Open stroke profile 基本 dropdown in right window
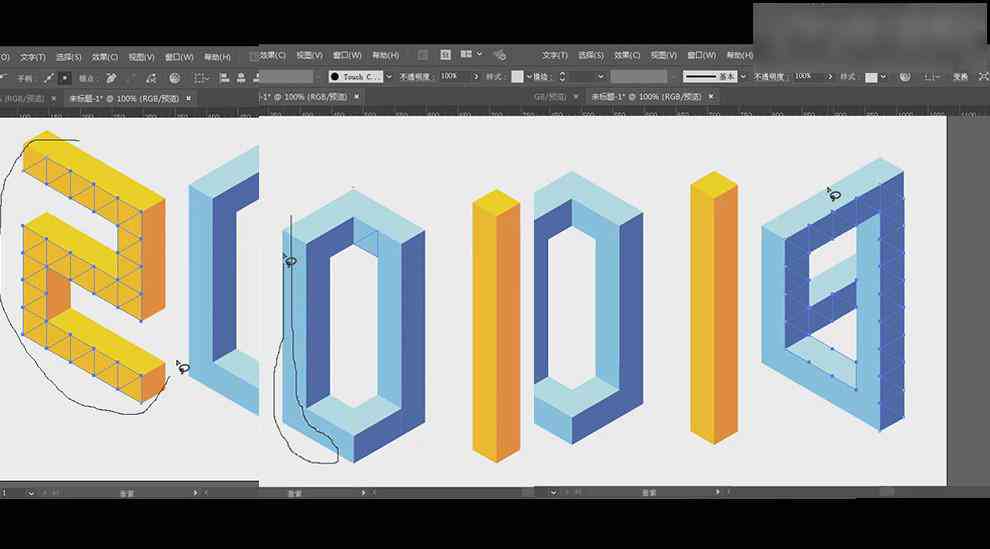Image resolution: width=990 pixels, height=549 pixels. click(743, 76)
